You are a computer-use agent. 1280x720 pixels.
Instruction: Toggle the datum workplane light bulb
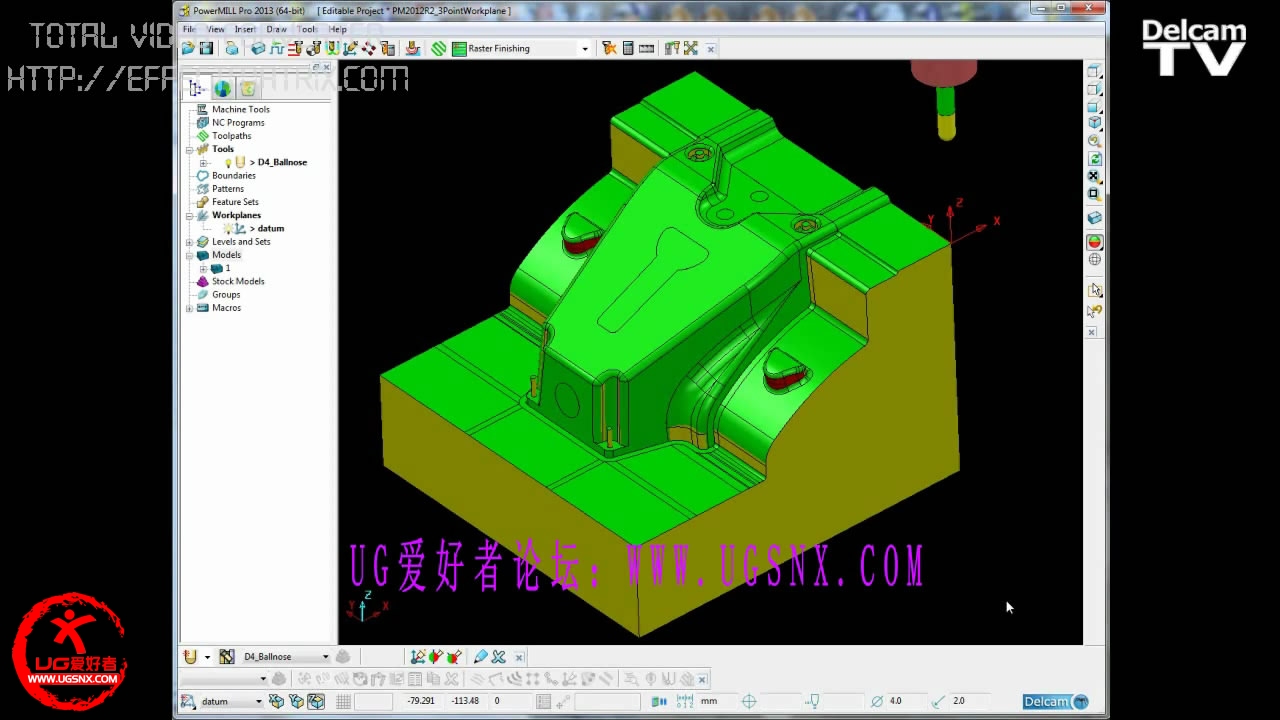[227, 228]
